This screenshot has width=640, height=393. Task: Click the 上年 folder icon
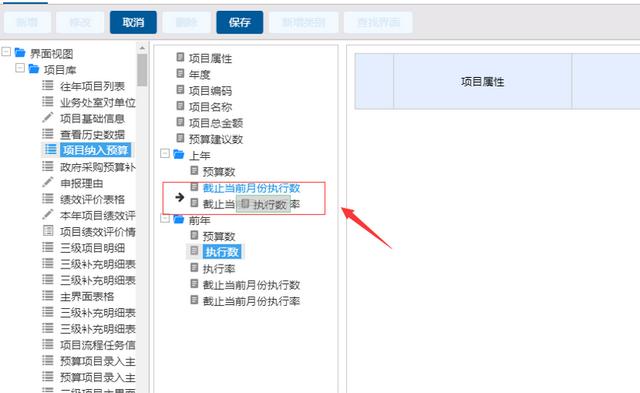pyautogui.click(x=179, y=154)
